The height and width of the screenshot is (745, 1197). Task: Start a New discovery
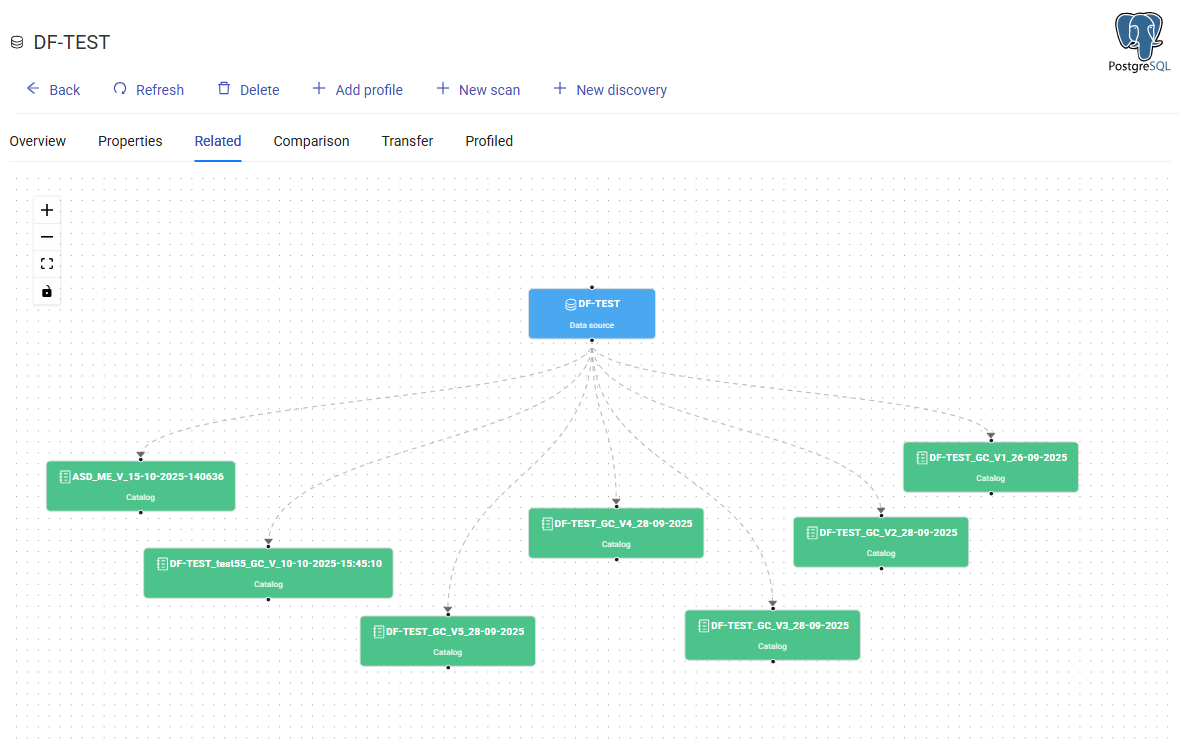(x=610, y=90)
